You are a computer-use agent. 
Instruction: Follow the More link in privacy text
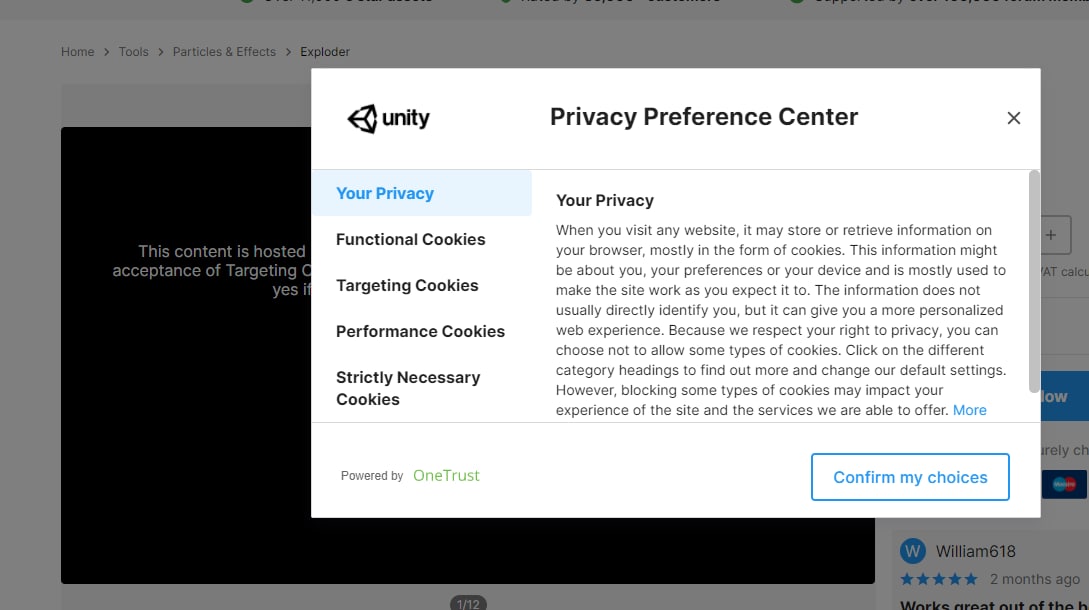click(x=969, y=410)
